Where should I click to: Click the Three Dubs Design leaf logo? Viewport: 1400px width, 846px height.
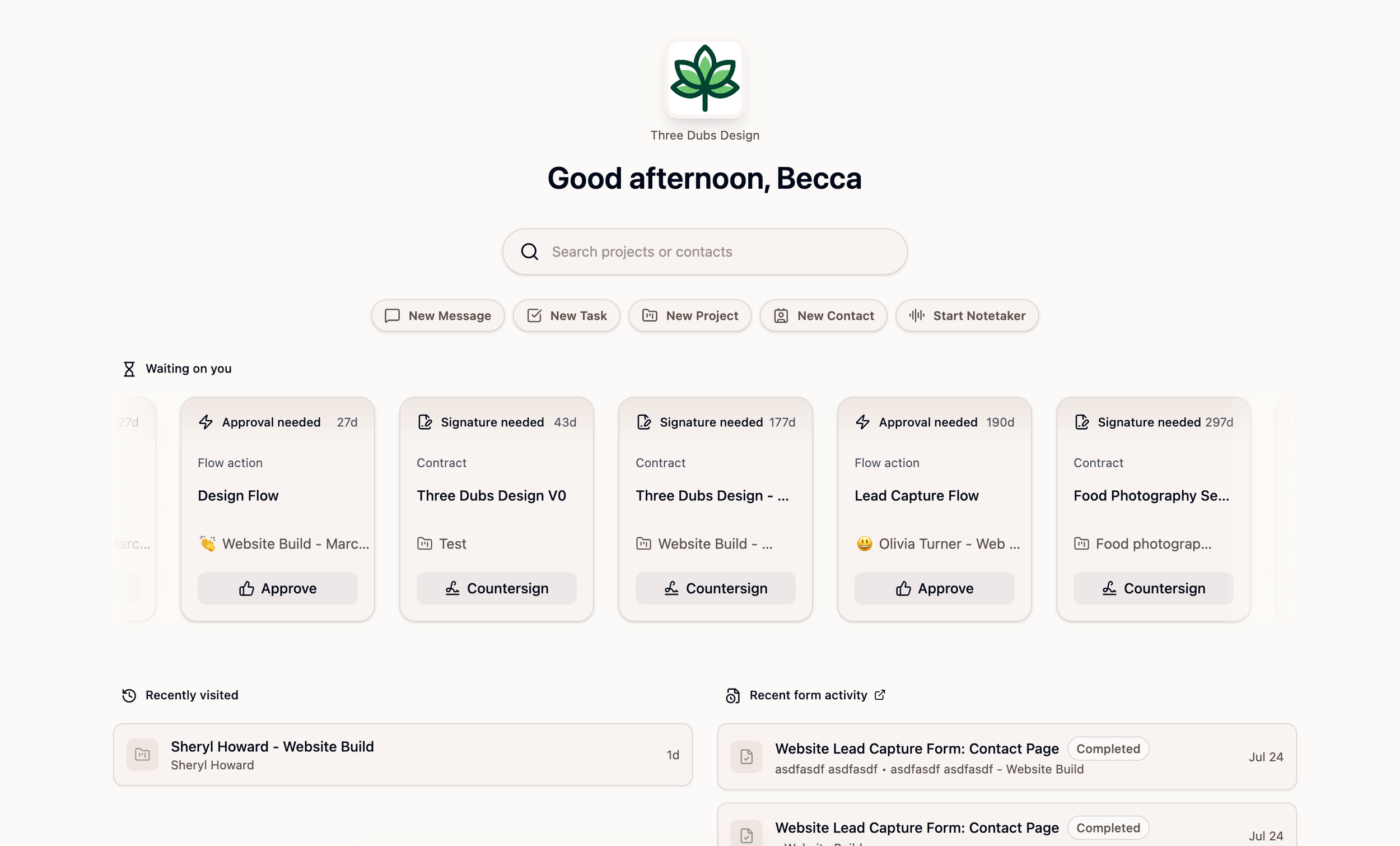(704, 78)
